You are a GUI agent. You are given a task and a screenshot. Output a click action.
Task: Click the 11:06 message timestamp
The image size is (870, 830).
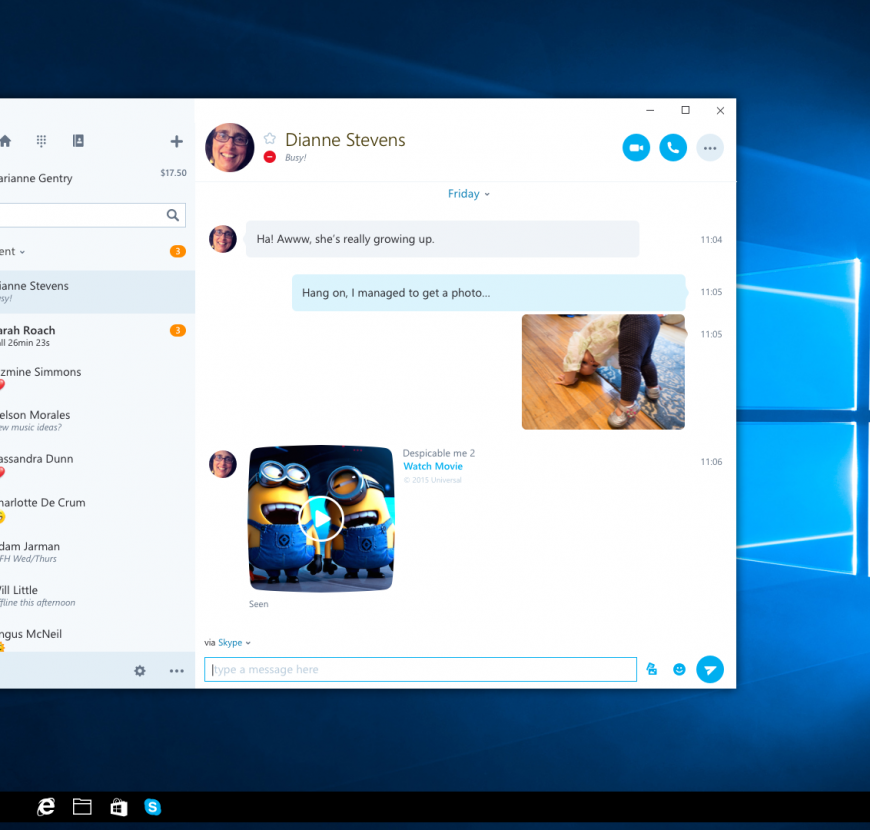[x=711, y=462]
